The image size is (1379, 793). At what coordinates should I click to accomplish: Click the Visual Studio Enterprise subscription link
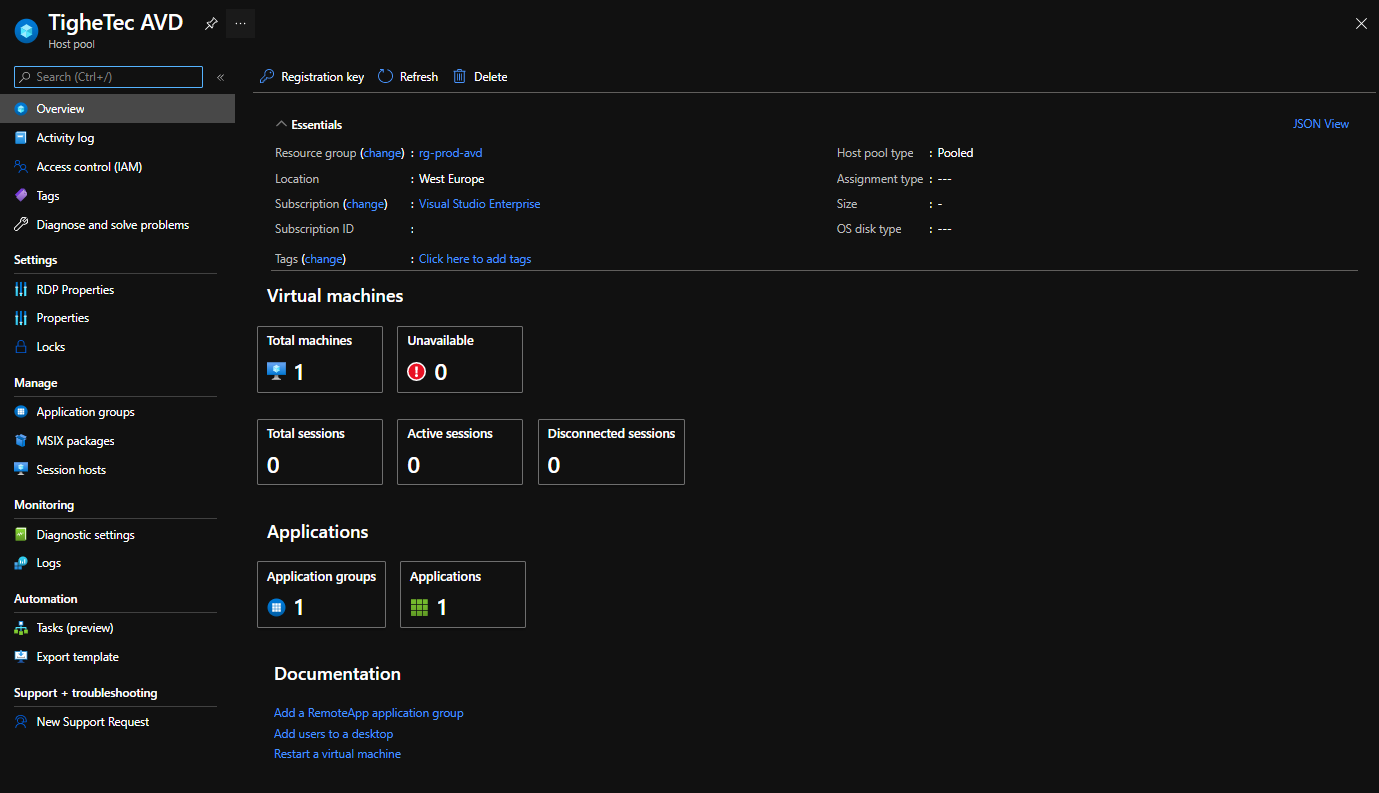pos(479,204)
